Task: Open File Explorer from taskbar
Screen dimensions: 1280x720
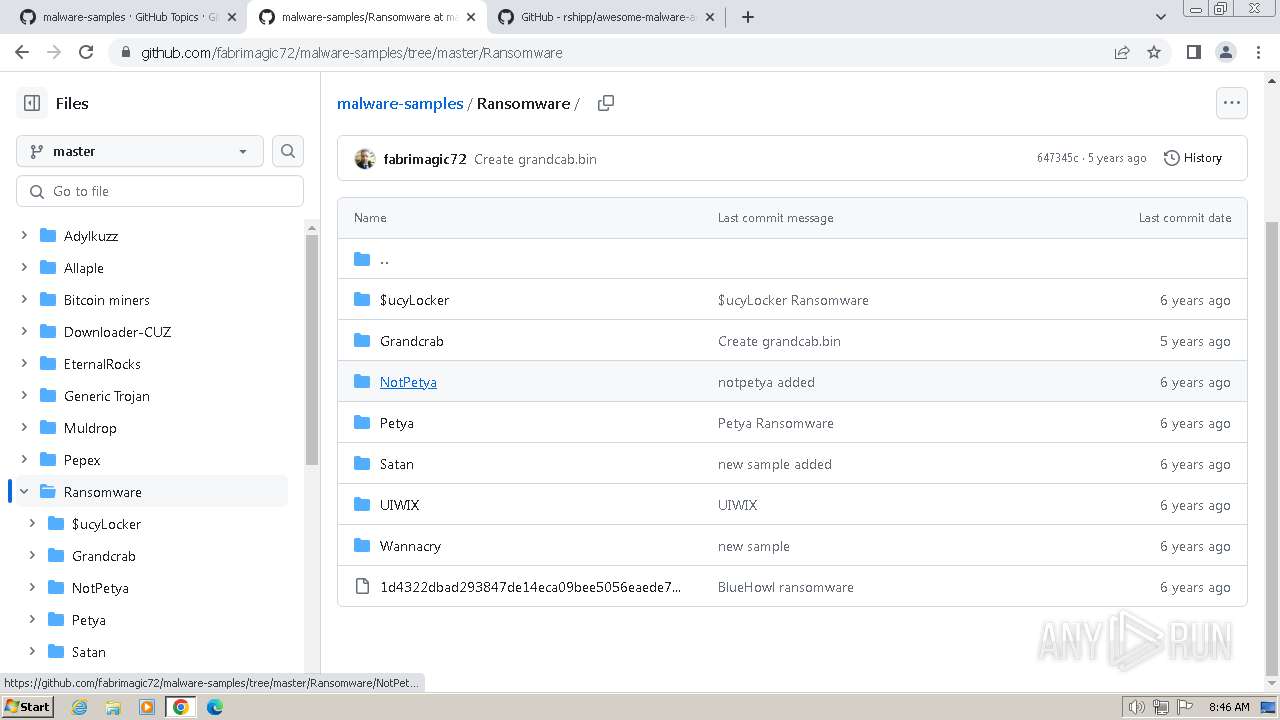Action: pos(113,707)
